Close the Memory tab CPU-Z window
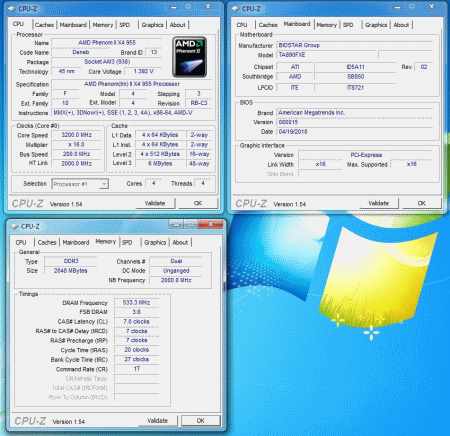This screenshot has width=450, height=436. [210, 224]
